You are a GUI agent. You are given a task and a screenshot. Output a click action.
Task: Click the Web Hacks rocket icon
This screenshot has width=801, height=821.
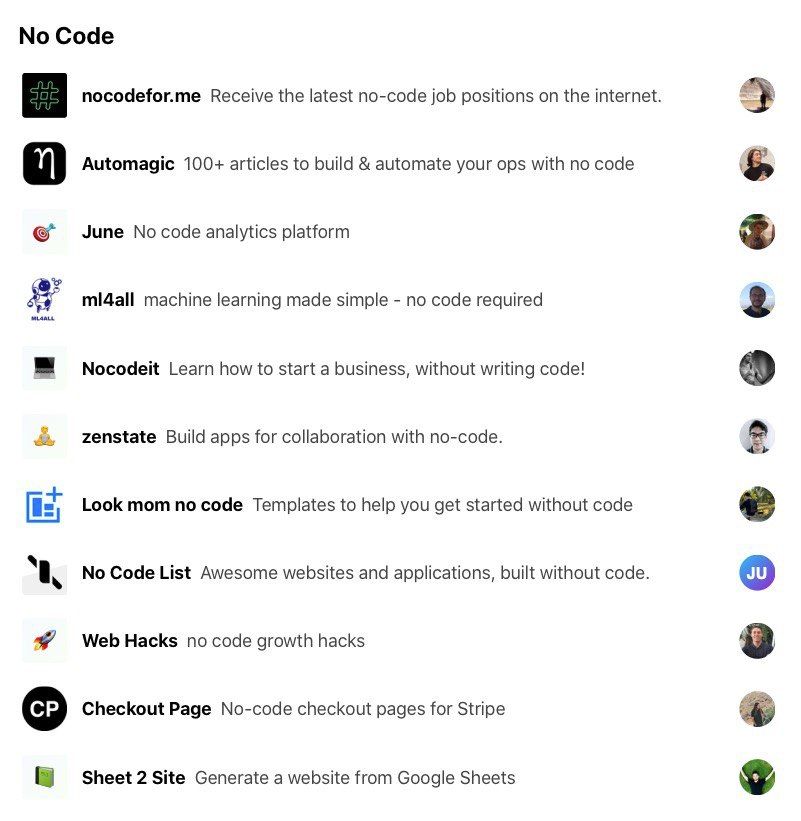(44, 641)
